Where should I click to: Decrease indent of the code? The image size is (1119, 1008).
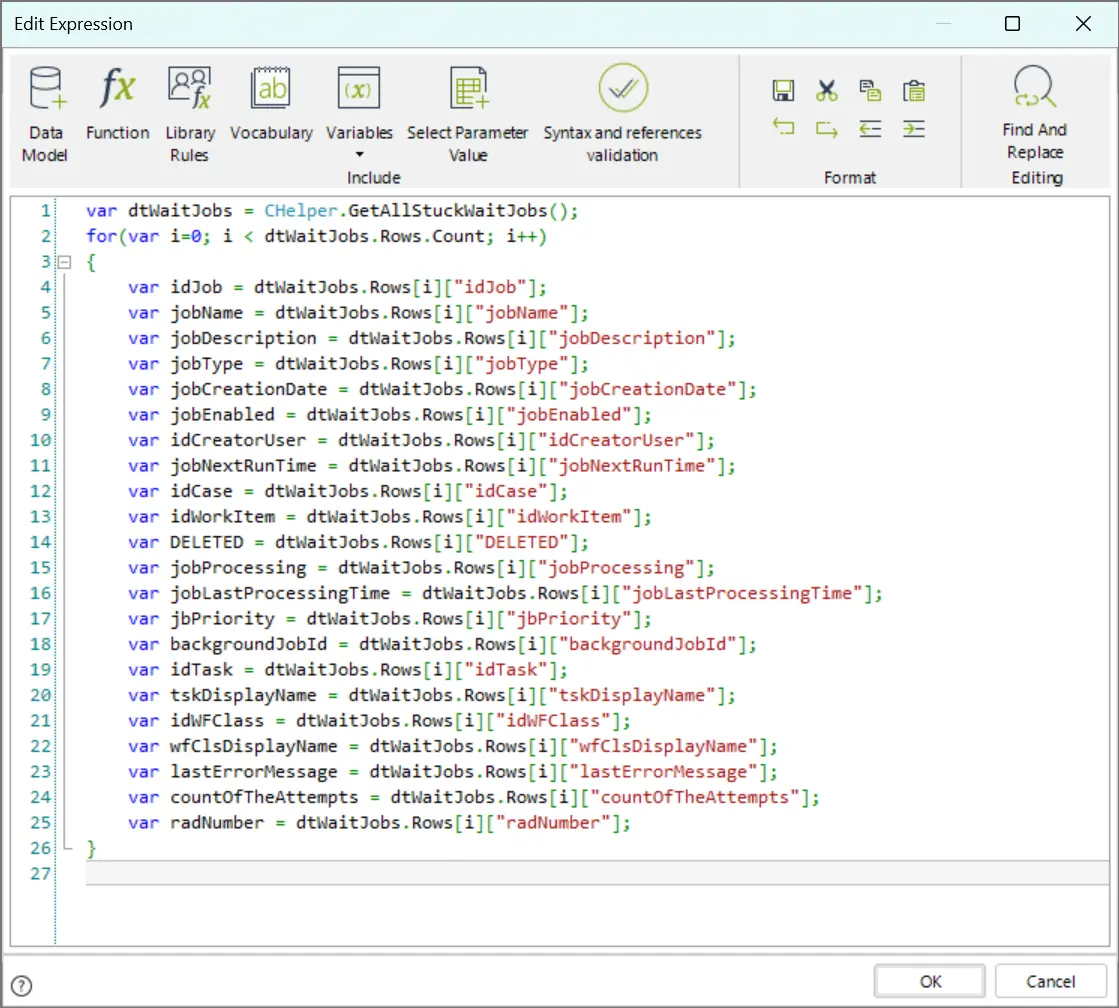point(870,128)
